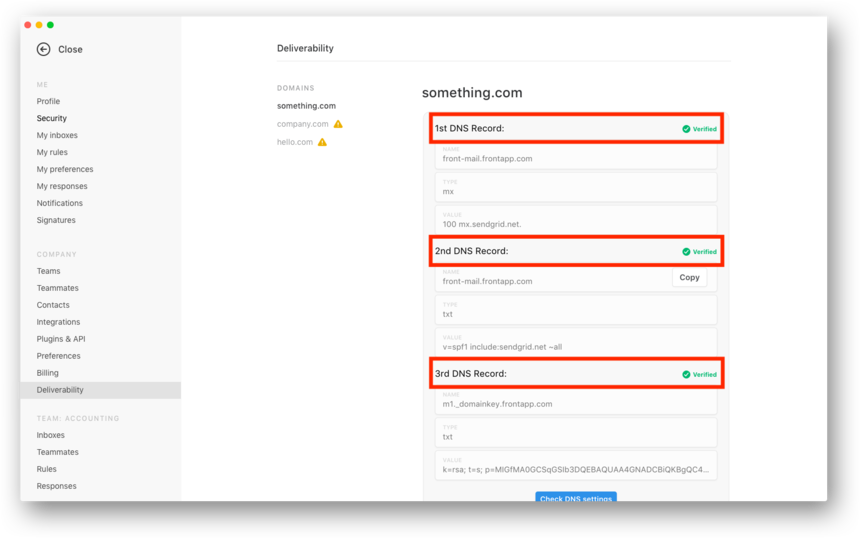Click 3rd DNS Record type field txt

coord(576,433)
